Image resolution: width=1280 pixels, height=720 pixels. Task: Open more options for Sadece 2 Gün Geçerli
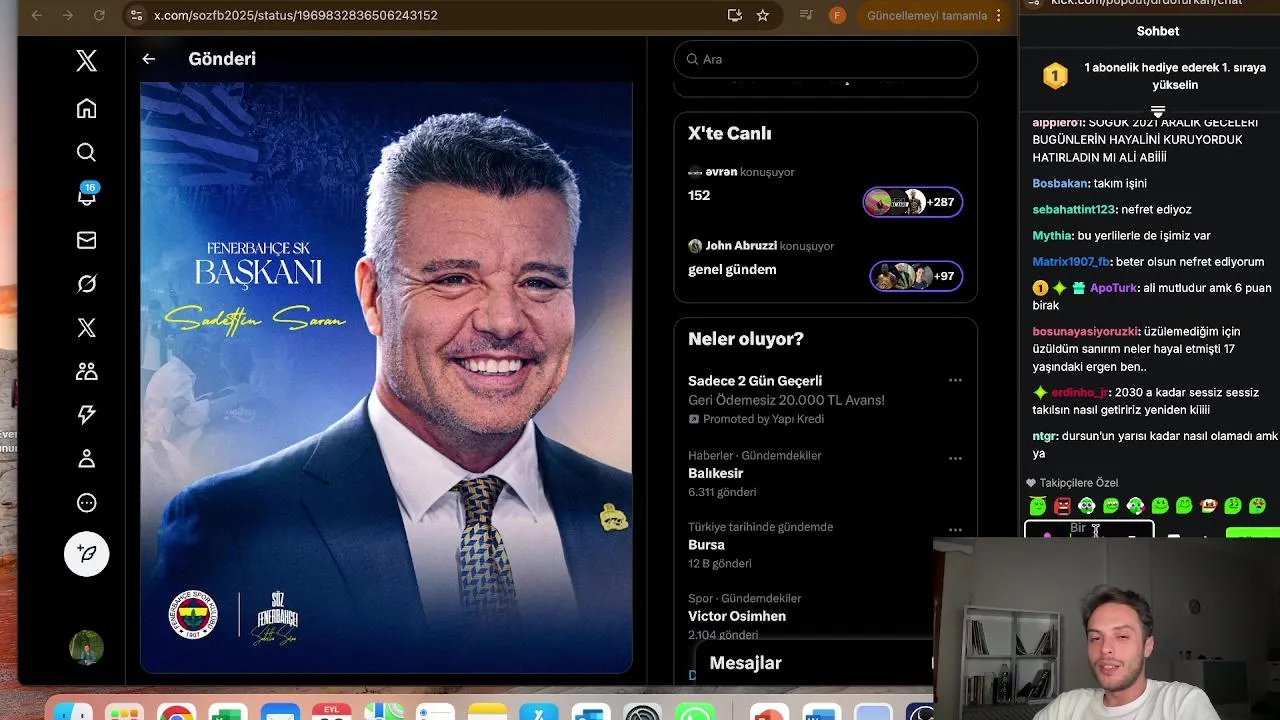pyautogui.click(x=955, y=380)
